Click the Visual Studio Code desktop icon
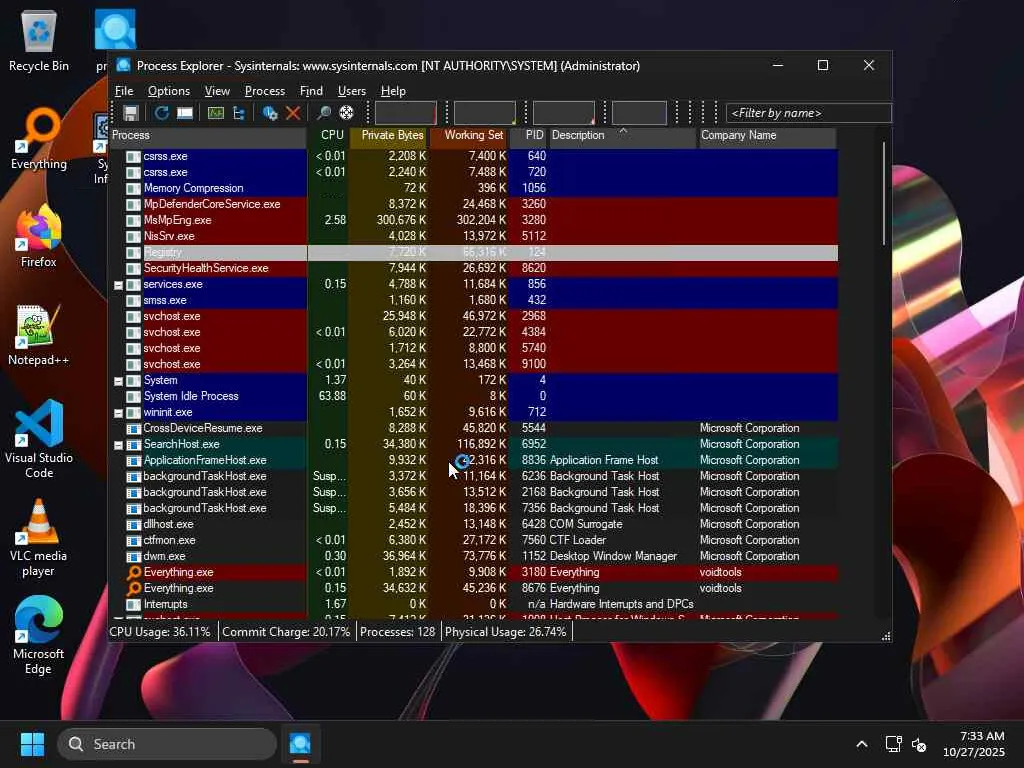Viewport: 1024px width, 768px height. [39, 439]
